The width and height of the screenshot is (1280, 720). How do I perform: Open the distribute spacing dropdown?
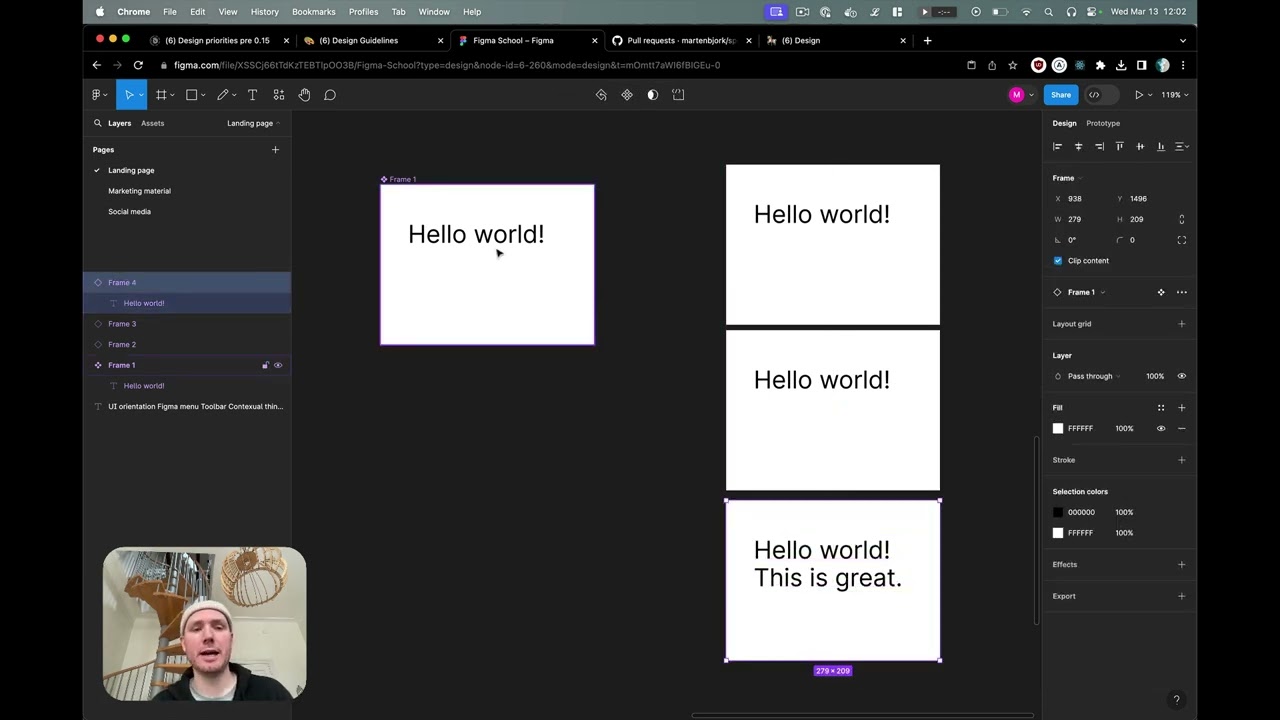click(1181, 147)
